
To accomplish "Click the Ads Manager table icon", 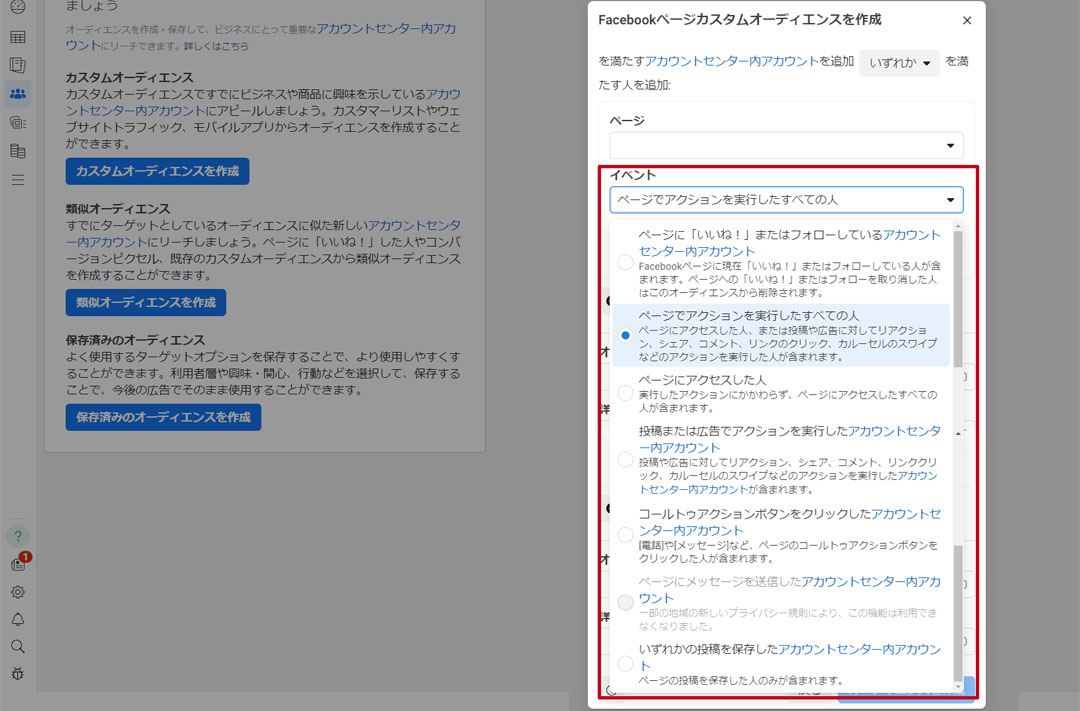I will [x=17, y=38].
